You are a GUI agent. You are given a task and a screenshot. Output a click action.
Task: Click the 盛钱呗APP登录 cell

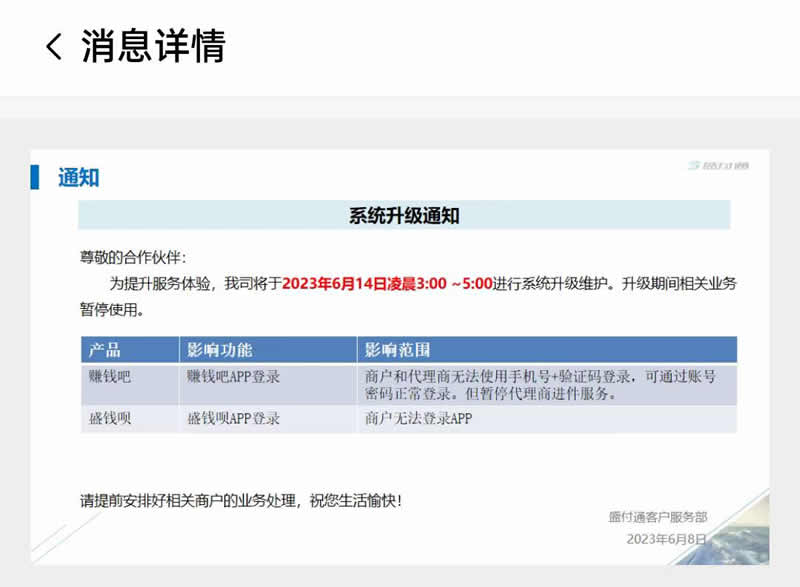268,419
